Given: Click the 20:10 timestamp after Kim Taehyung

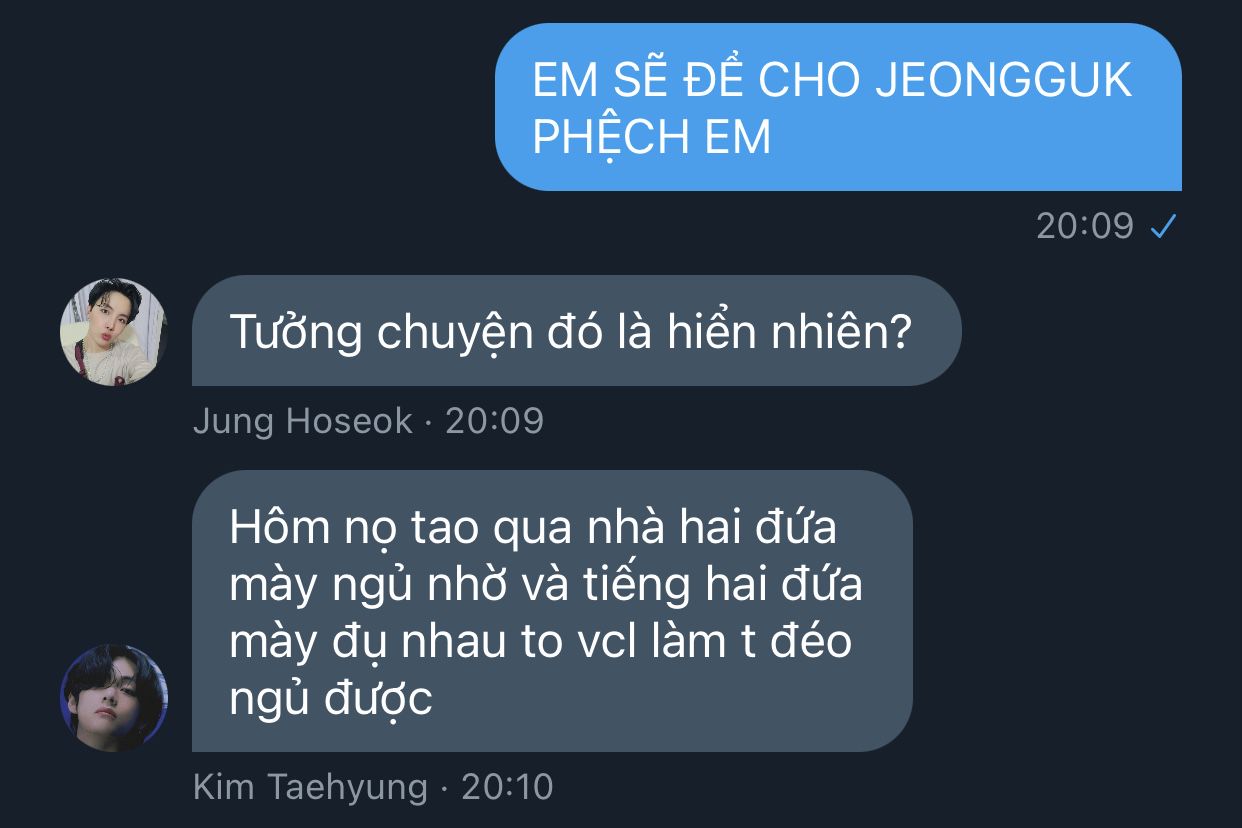Looking at the screenshot, I should (507, 787).
